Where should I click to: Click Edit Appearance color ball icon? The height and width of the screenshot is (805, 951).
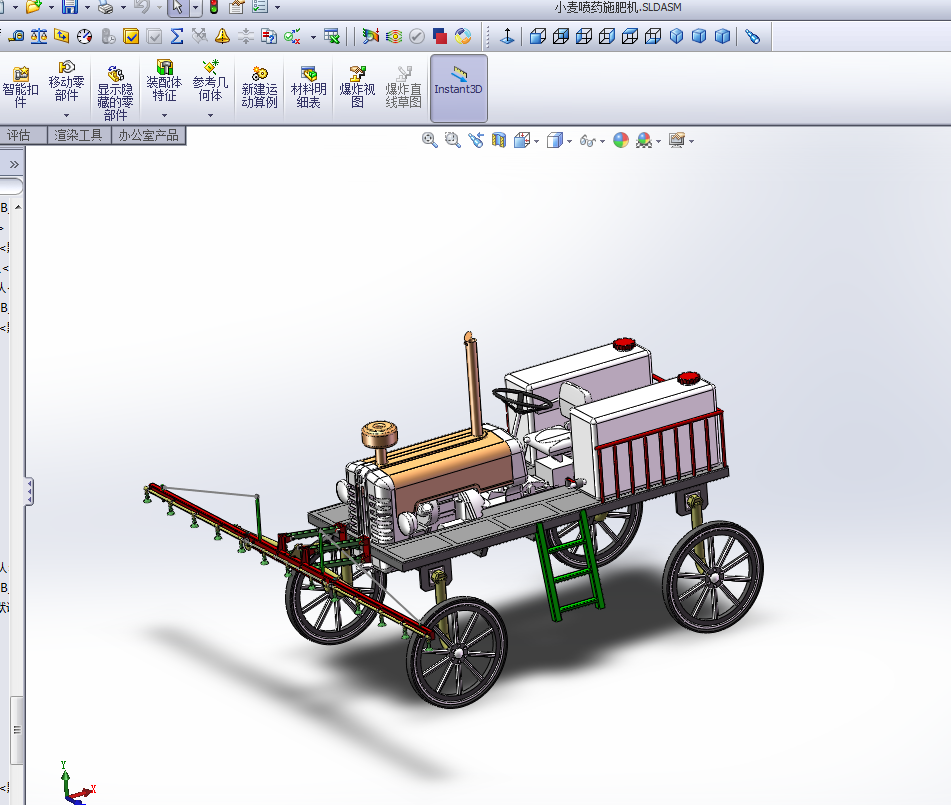tap(620, 140)
